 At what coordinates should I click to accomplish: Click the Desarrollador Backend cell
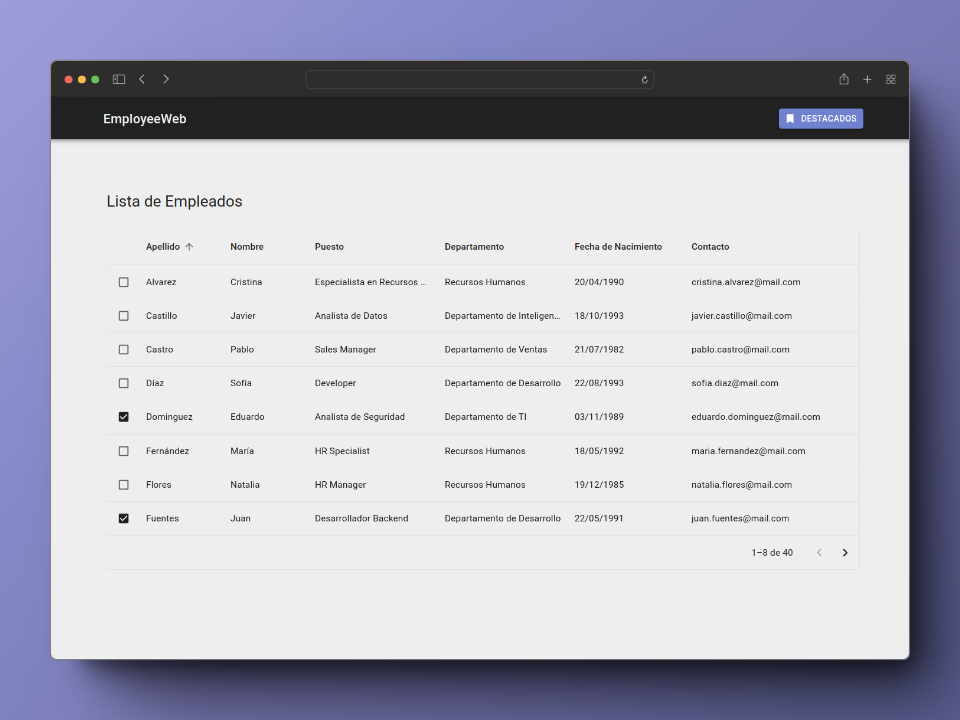[x=361, y=519]
